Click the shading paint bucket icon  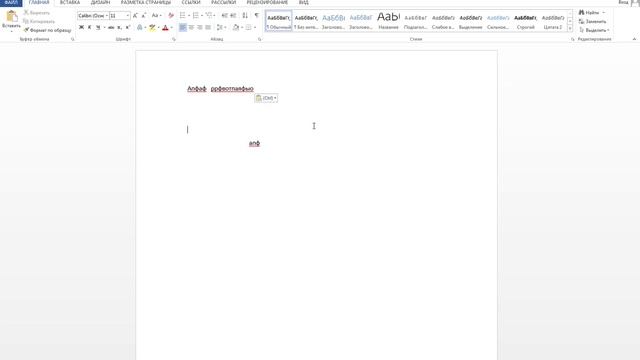236,27
